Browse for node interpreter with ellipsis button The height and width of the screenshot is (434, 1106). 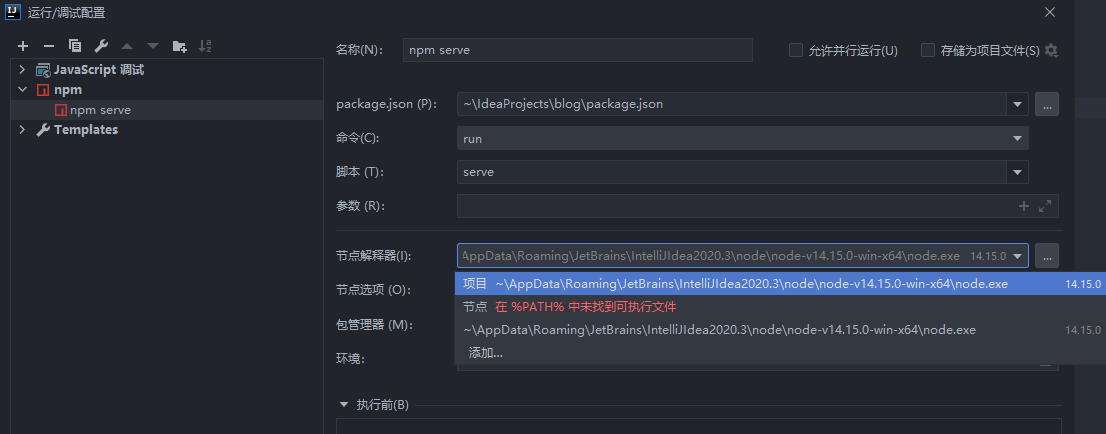(x=1047, y=255)
